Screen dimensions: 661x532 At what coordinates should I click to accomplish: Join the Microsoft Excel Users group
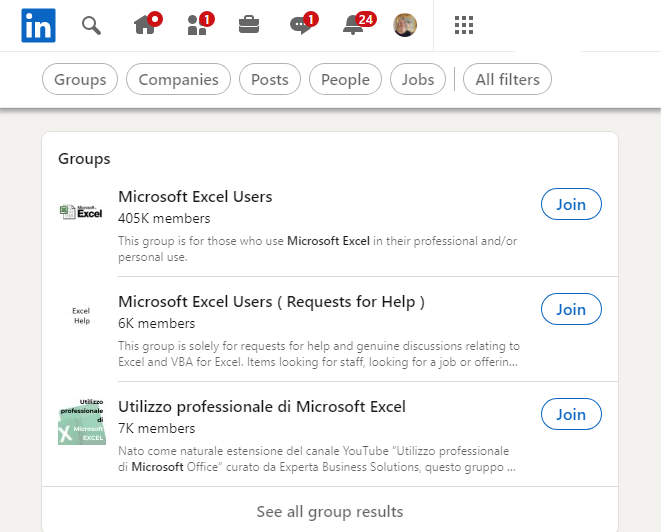point(571,204)
